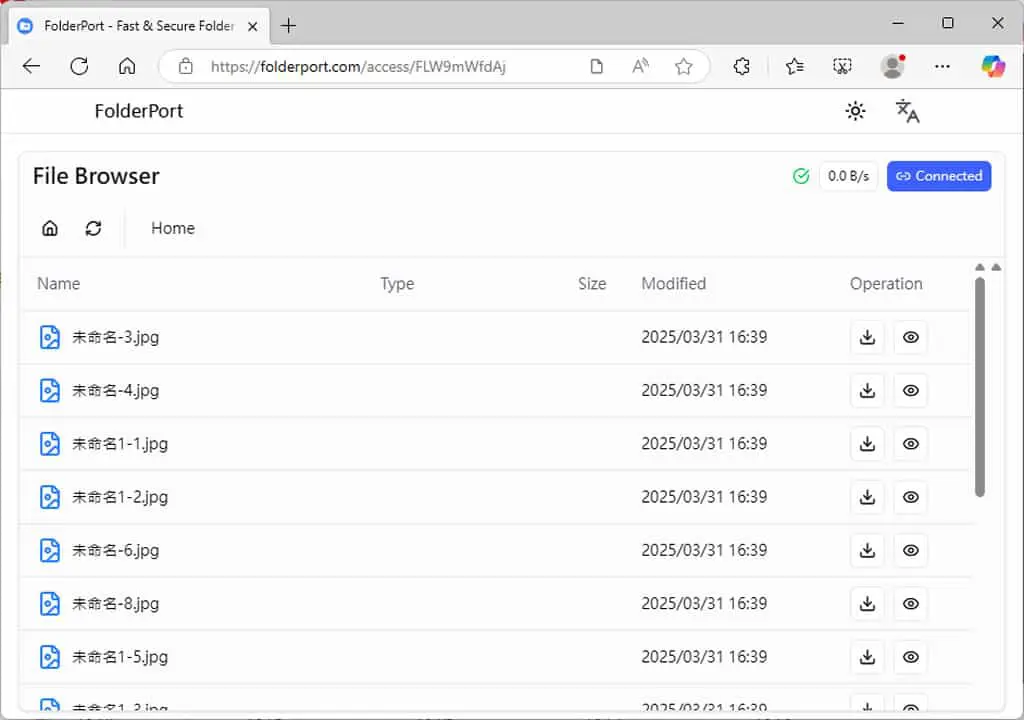Viewport: 1024px width, 720px height.
Task: Preview 未命名-4.jpg with the eye icon
Action: pos(910,391)
